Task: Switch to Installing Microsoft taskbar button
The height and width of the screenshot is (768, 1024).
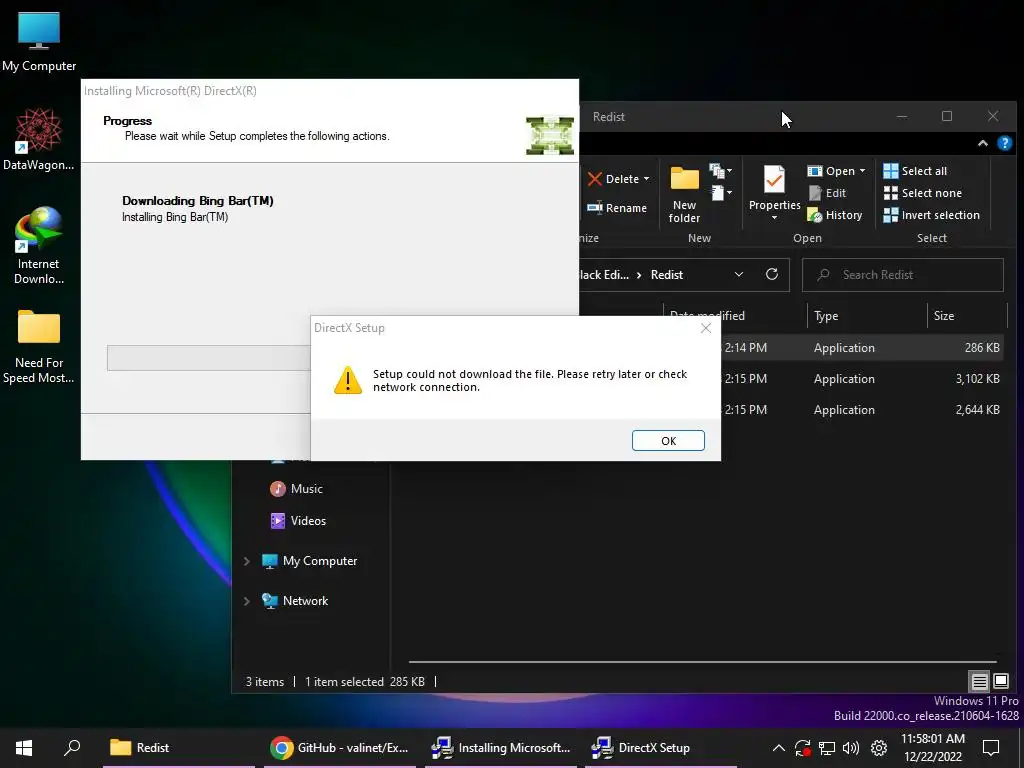Action: coord(501,748)
